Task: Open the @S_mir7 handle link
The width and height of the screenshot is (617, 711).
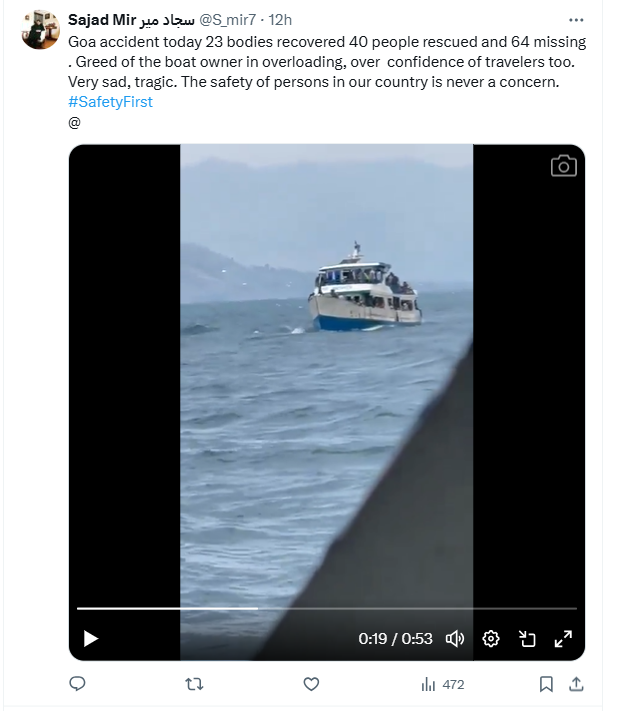Action: pos(228,20)
